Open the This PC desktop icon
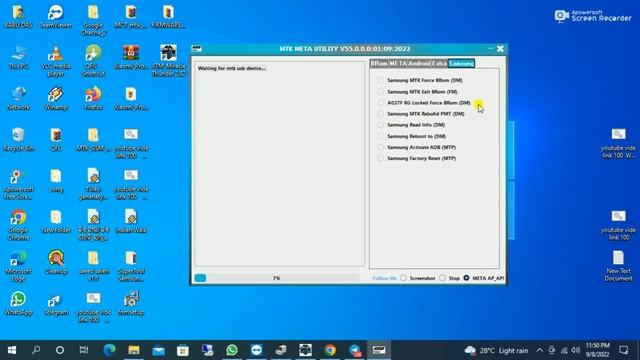This screenshot has width=640, height=360. [x=18, y=57]
